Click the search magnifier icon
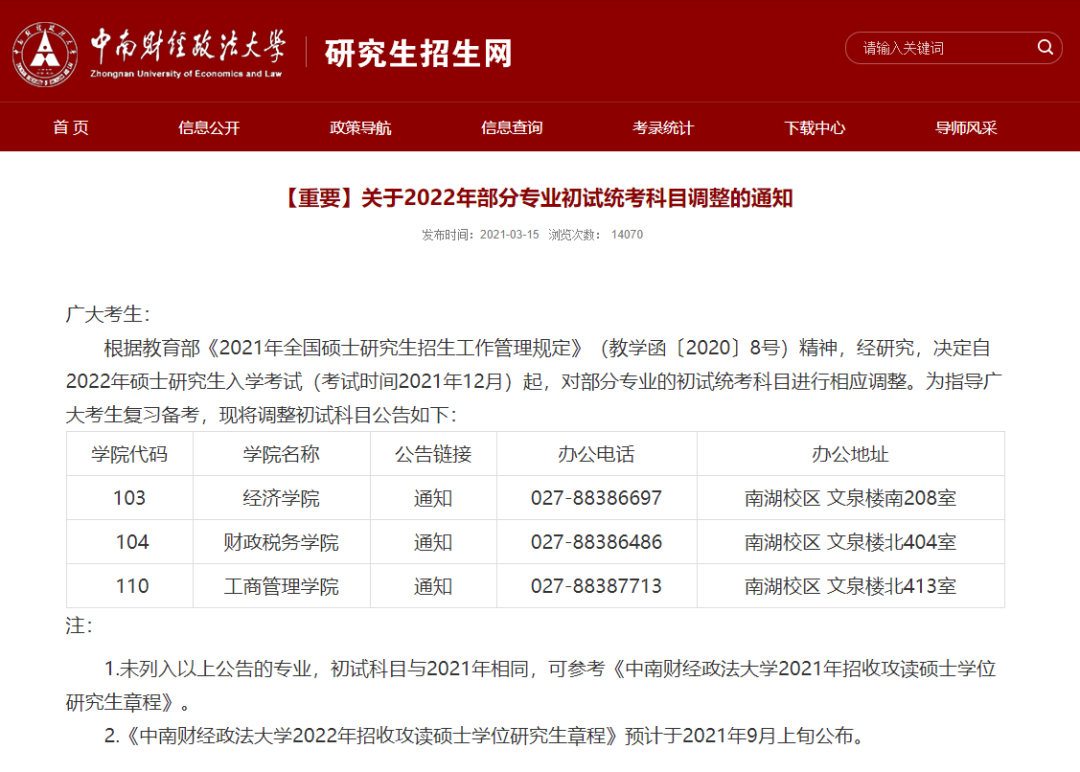The height and width of the screenshot is (772, 1080). (1045, 47)
